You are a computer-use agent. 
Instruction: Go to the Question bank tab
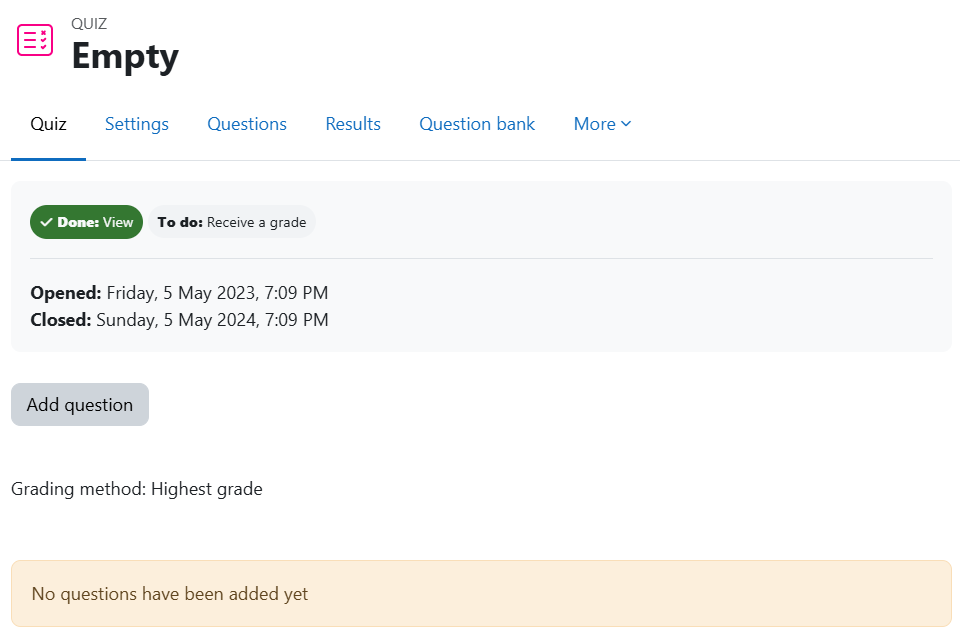(477, 124)
